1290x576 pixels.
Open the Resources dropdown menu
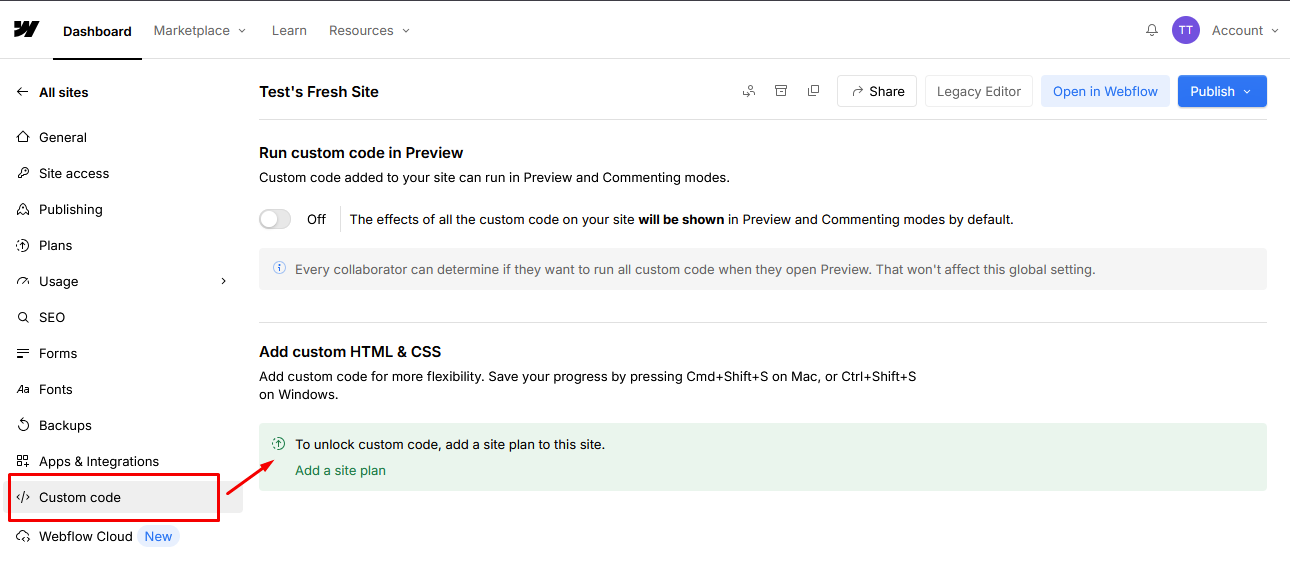coord(370,30)
